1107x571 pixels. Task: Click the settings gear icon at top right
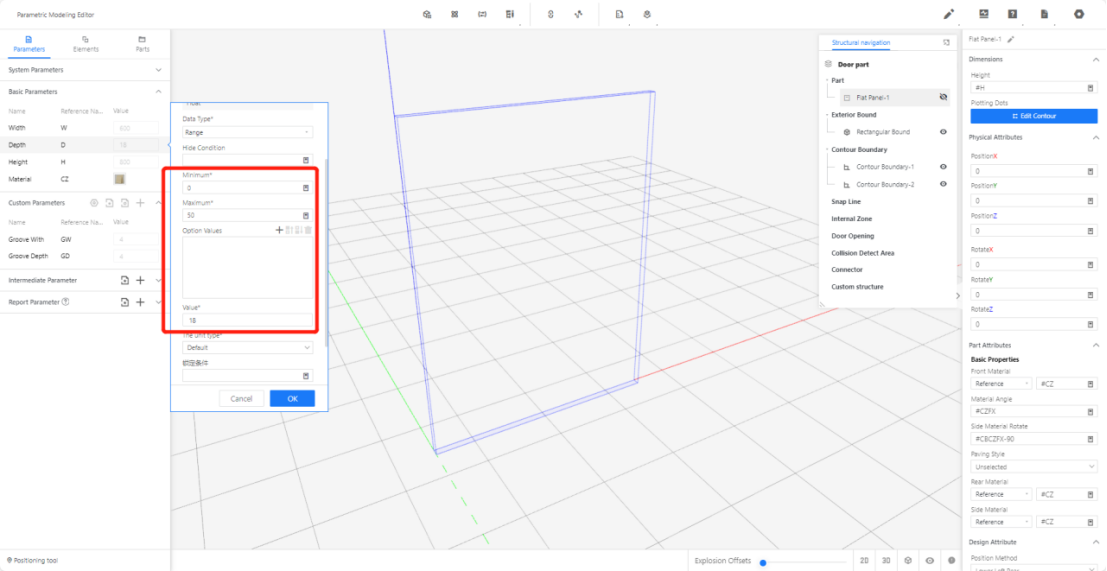(x=1078, y=14)
